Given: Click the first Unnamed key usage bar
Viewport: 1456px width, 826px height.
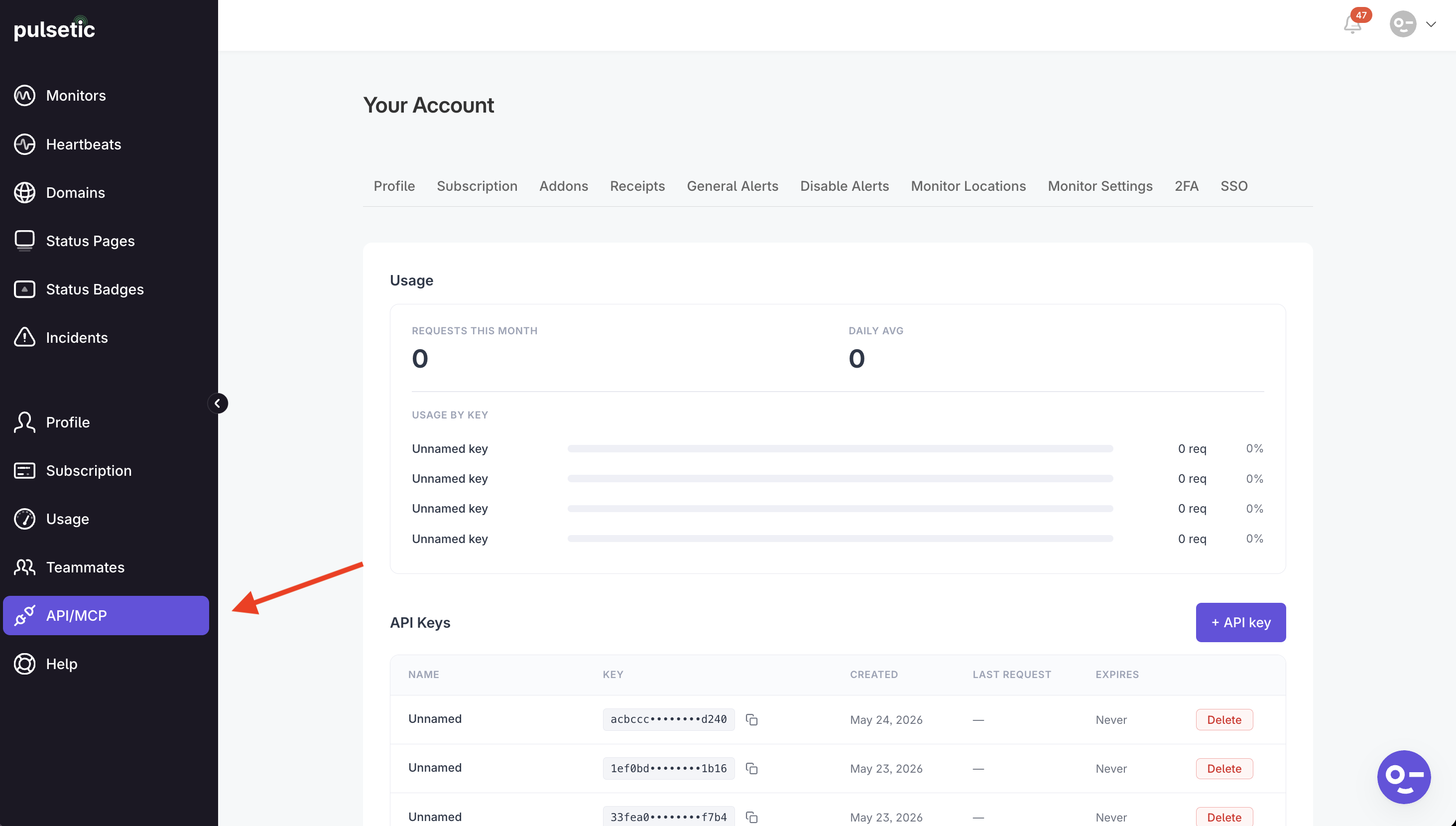Looking at the screenshot, I should click(x=840, y=449).
